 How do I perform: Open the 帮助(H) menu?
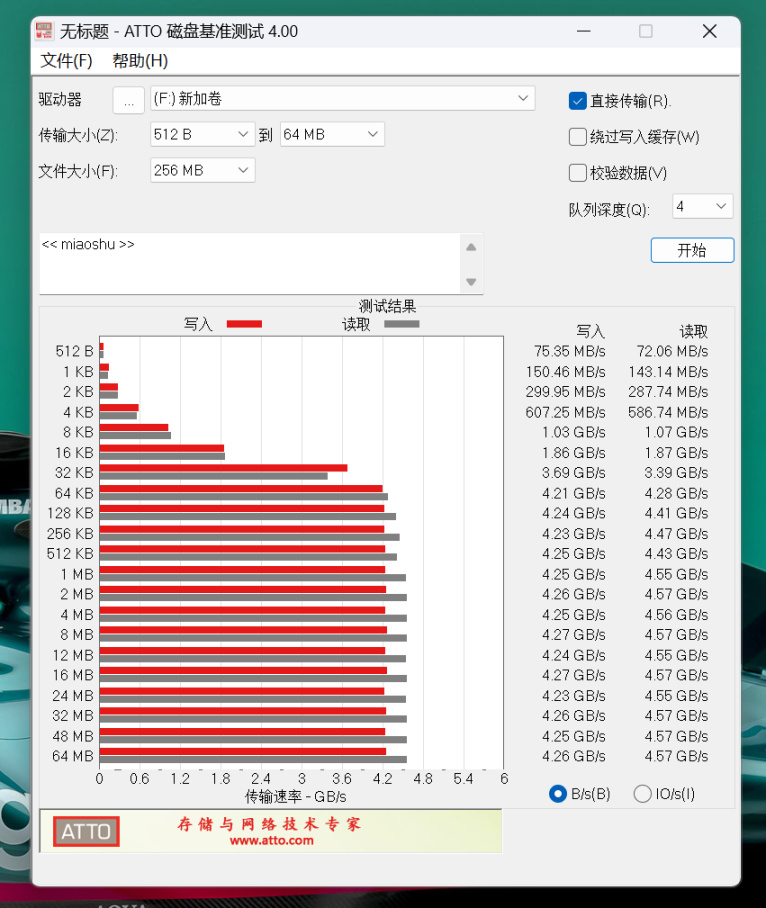(x=140, y=61)
